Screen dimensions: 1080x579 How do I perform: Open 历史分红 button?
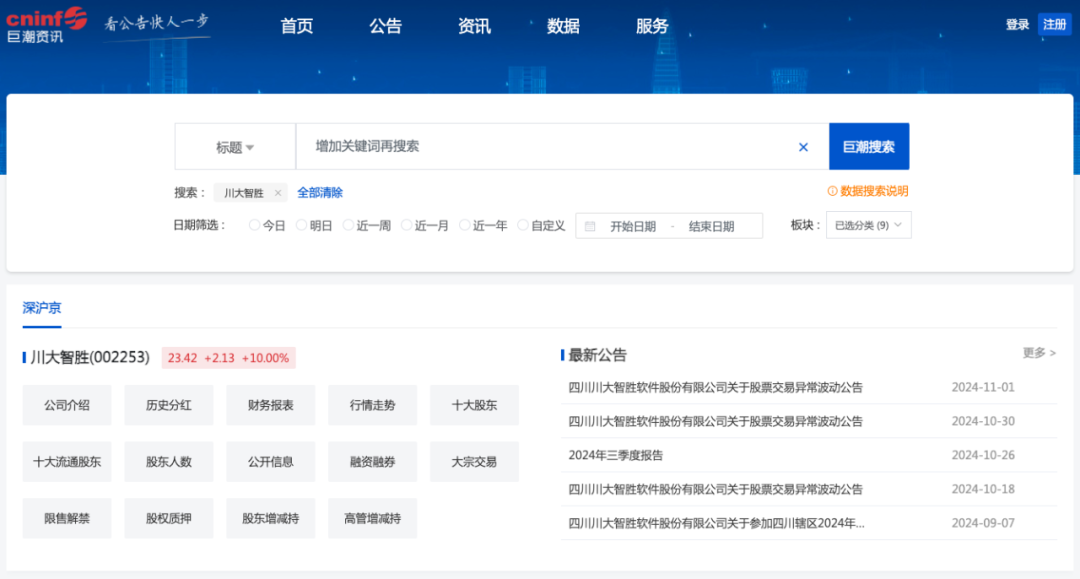(x=169, y=406)
